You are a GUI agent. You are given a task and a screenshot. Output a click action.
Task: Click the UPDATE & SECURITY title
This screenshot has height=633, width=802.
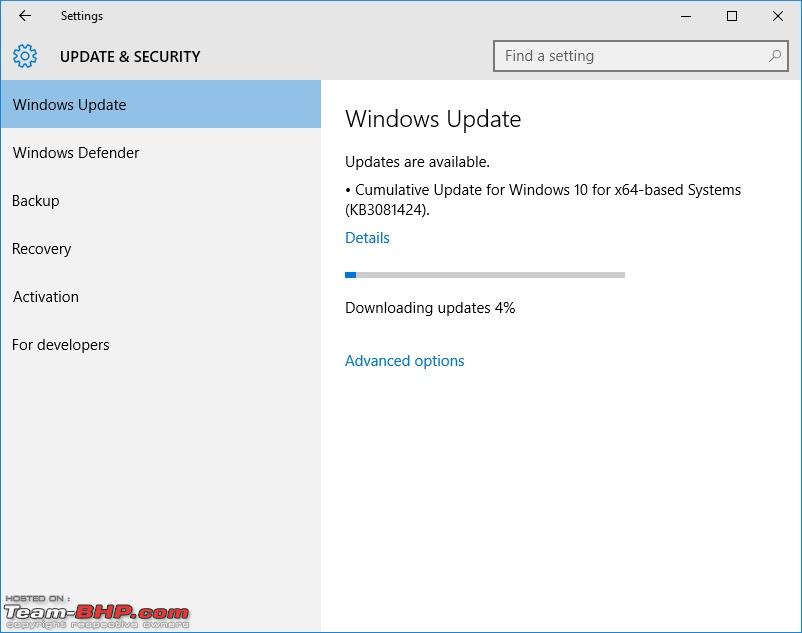130,56
